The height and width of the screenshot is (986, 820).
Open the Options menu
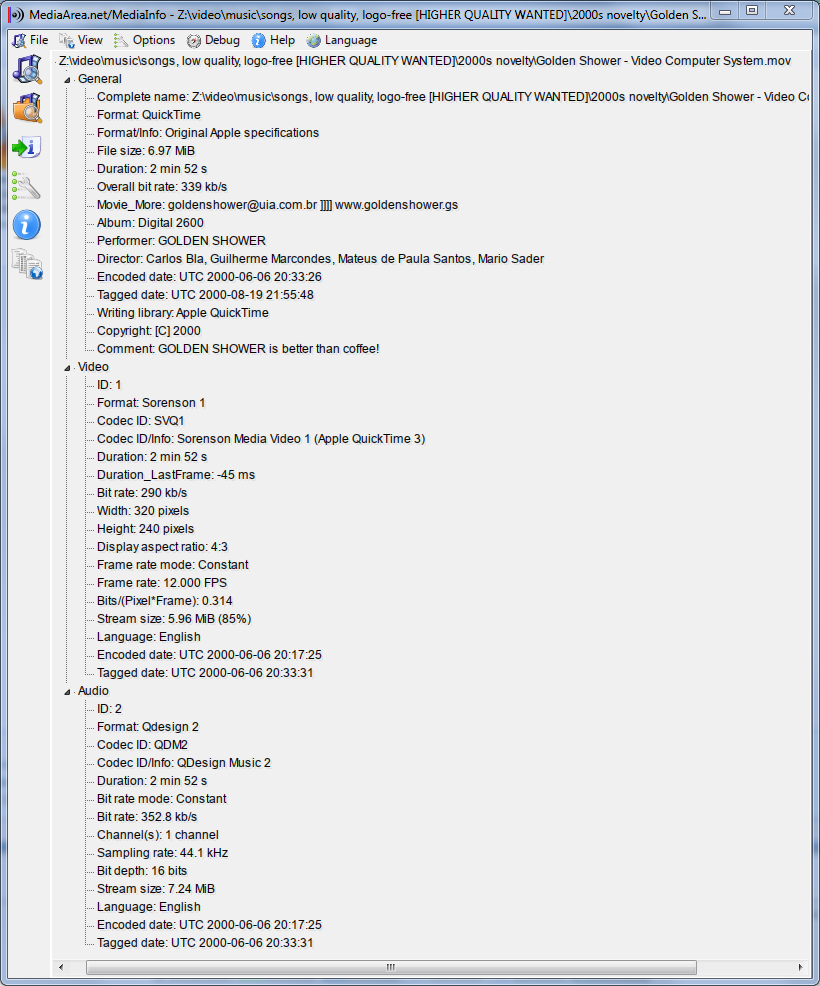[x=144, y=40]
